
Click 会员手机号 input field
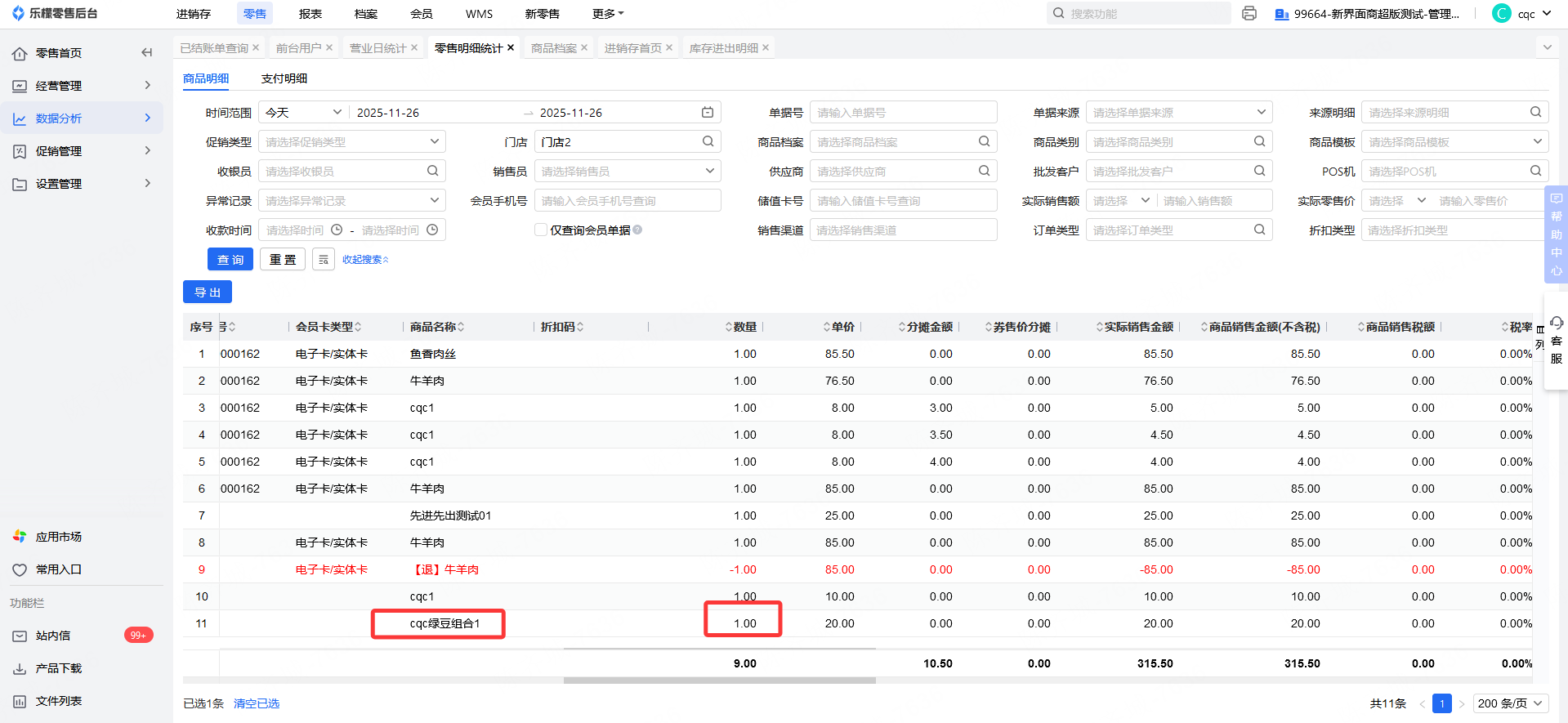tap(628, 200)
